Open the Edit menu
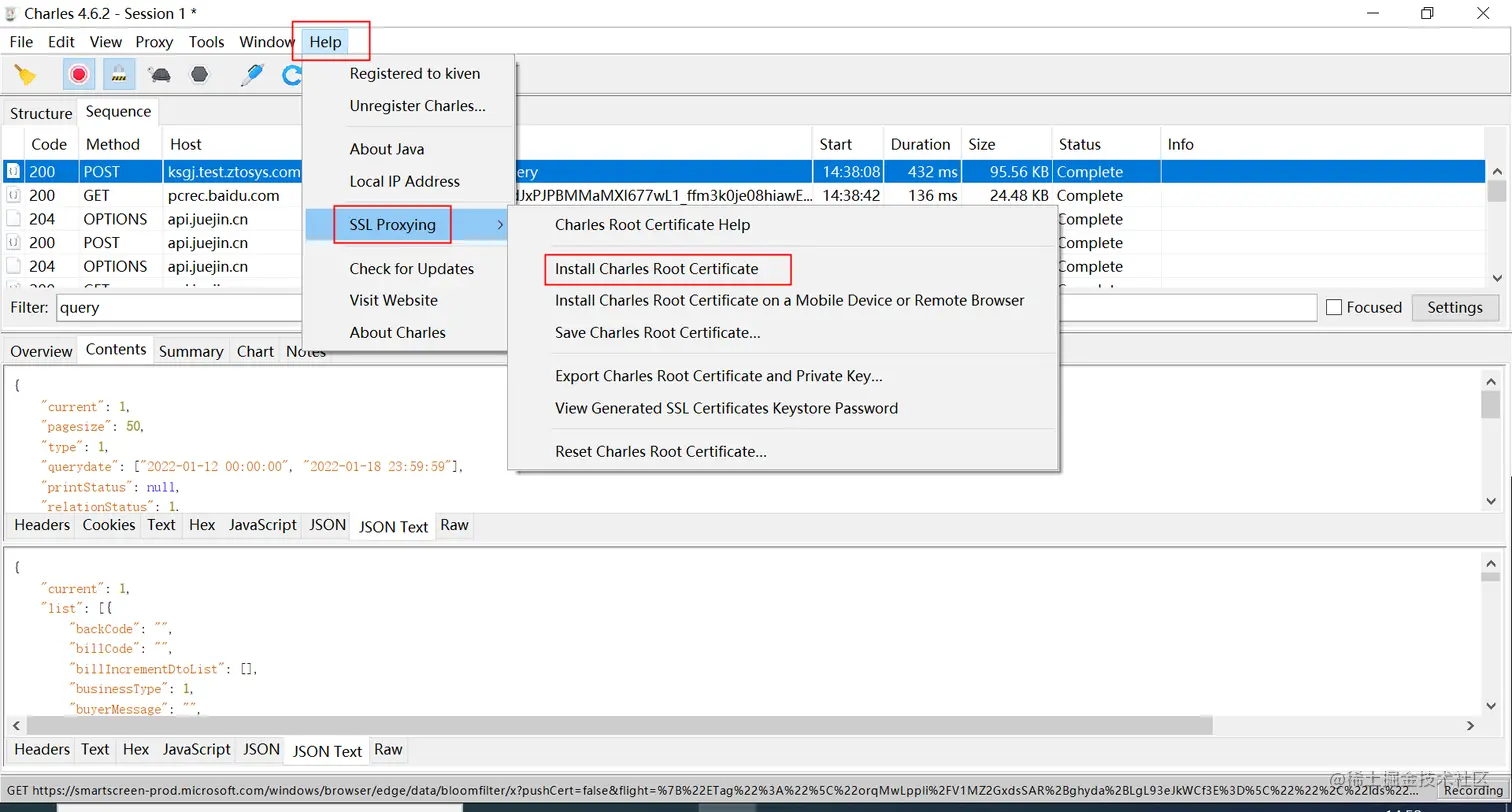 pyautogui.click(x=61, y=42)
